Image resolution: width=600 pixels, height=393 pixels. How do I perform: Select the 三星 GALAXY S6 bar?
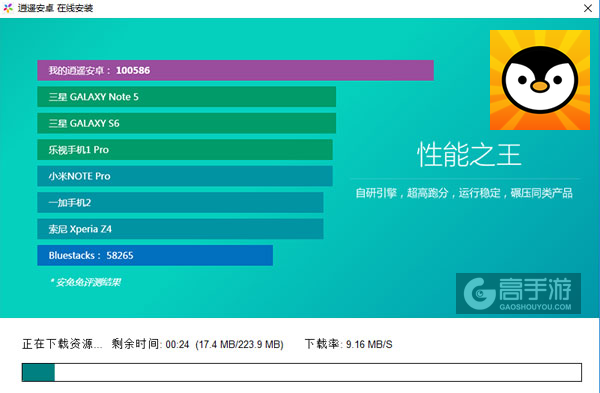click(186, 123)
